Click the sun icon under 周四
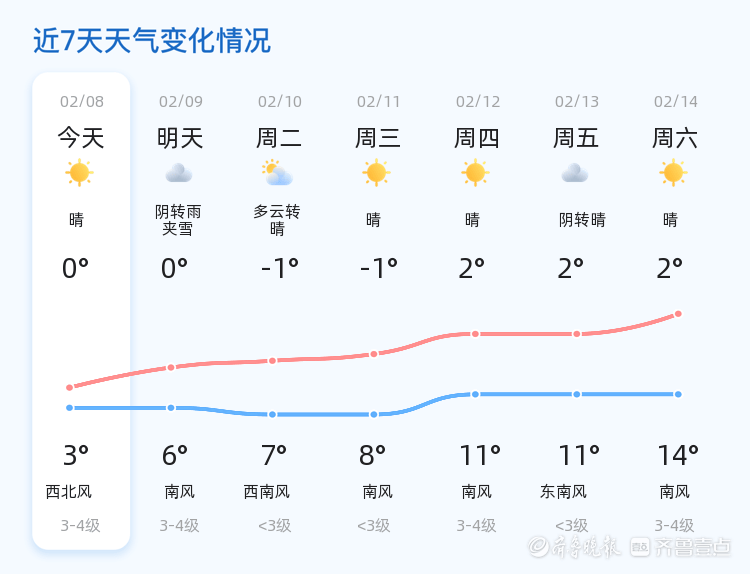750x574 pixels. point(475,173)
